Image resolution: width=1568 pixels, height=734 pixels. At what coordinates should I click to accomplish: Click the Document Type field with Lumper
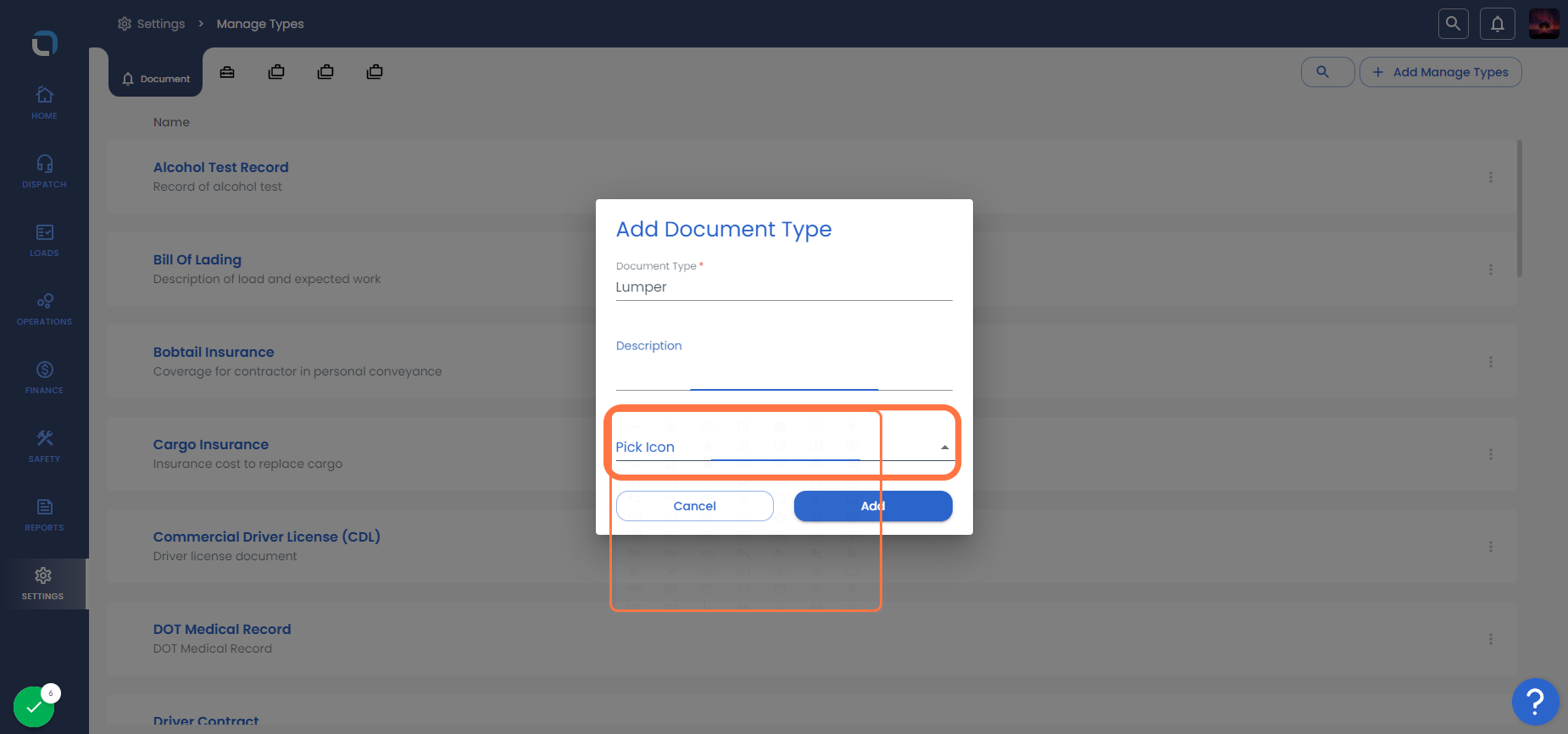pyautogui.click(x=784, y=287)
